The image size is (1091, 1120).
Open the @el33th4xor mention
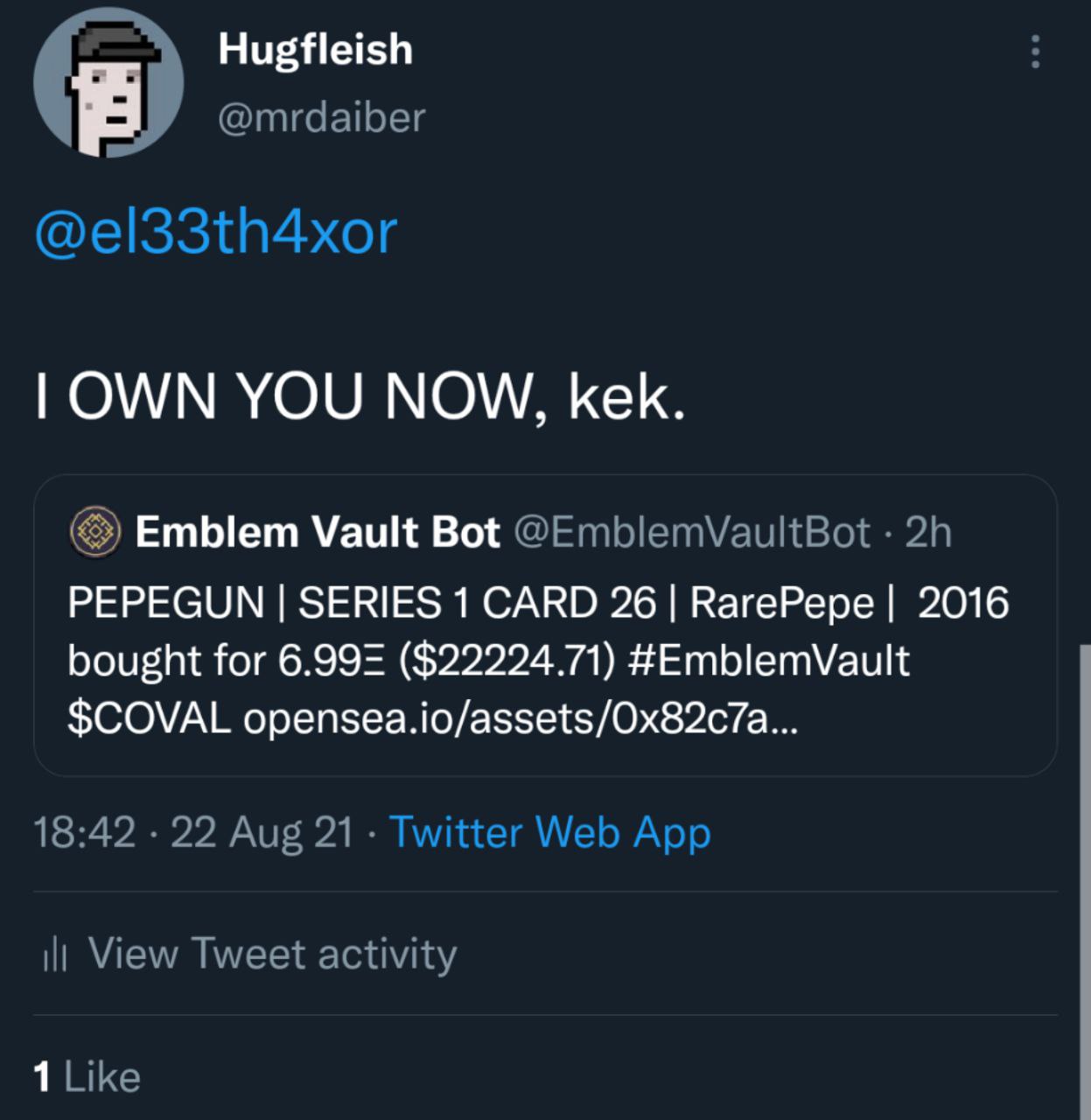click(216, 233)
